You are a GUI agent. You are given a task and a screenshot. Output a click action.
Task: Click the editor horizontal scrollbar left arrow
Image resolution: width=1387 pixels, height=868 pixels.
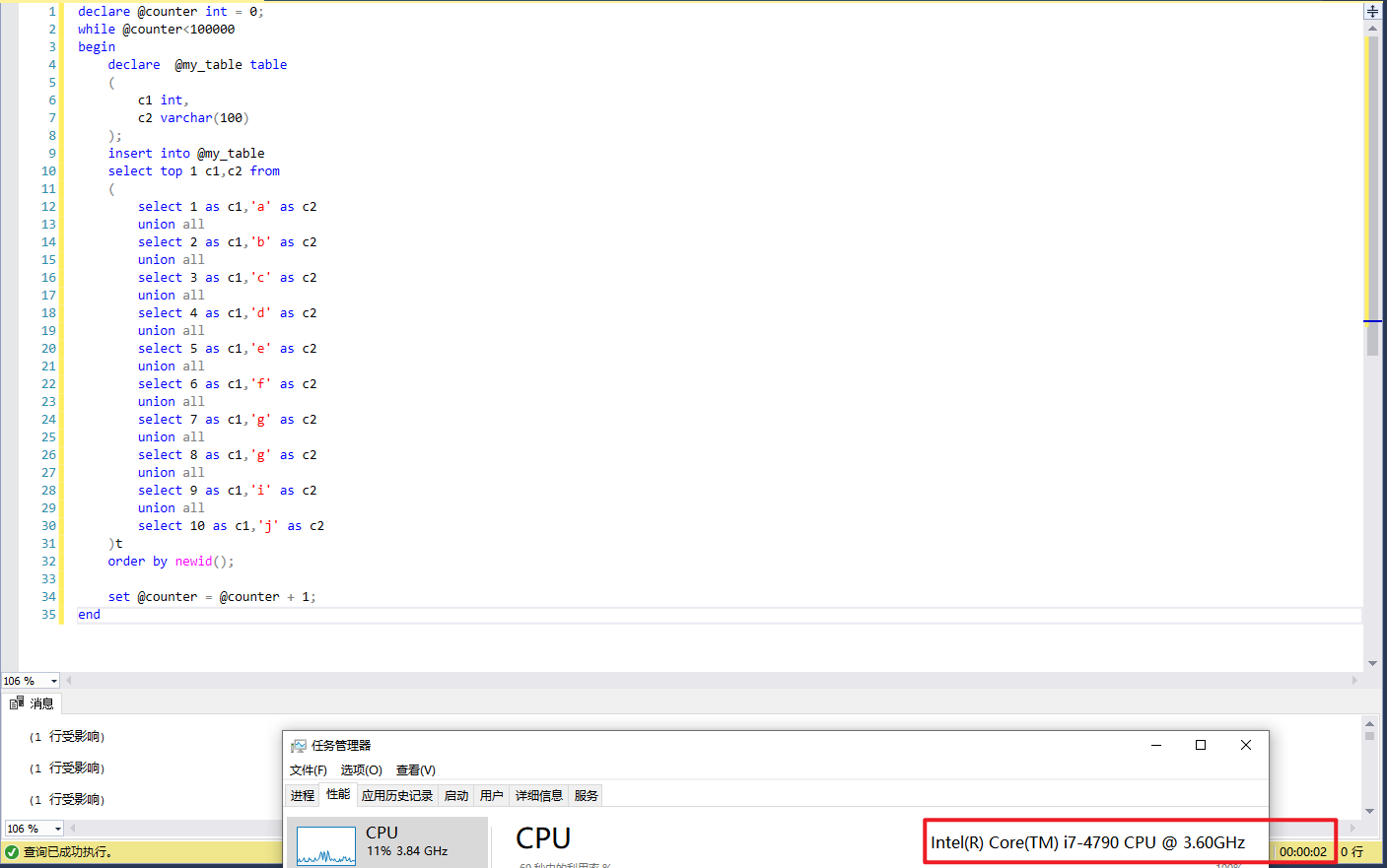[x=69, y=681]
